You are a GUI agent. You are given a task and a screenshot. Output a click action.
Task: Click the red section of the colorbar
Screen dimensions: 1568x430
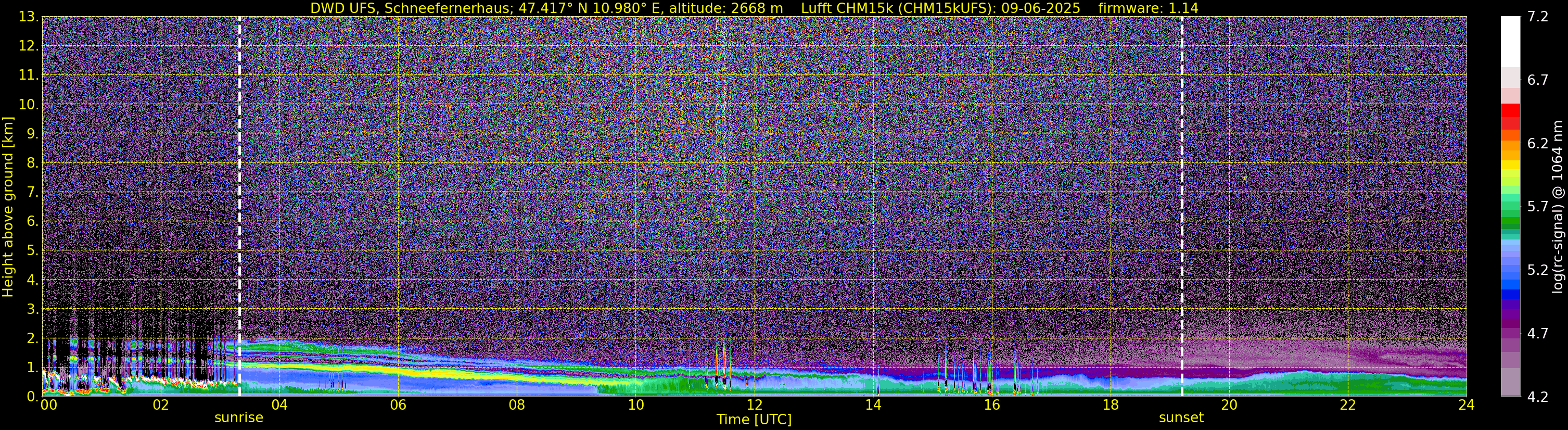pos(1510,116)
